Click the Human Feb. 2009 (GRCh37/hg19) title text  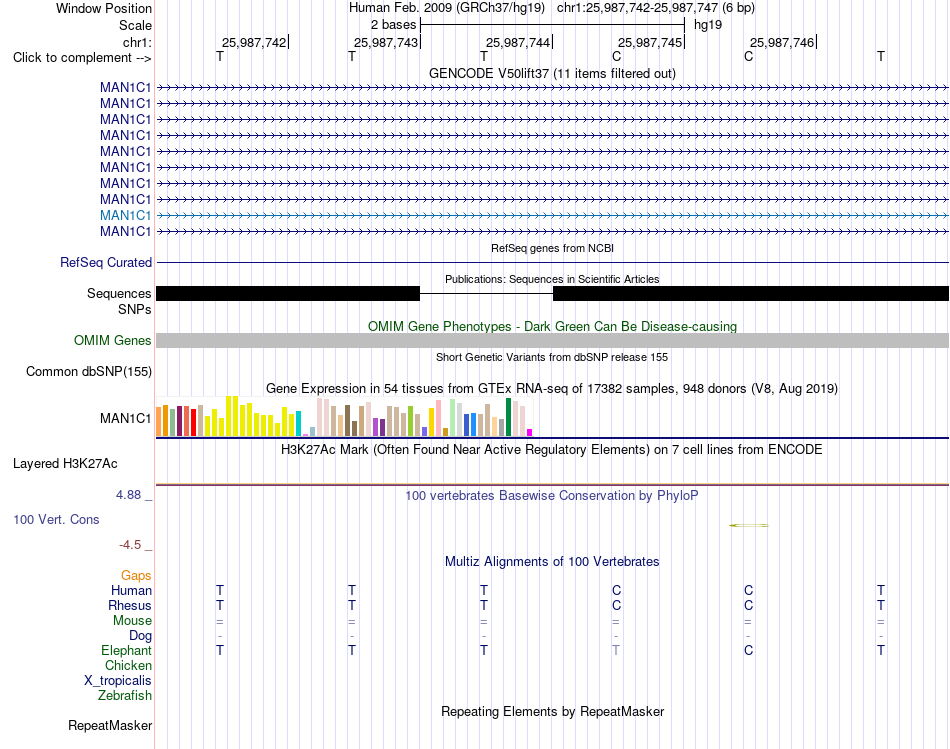447,8
